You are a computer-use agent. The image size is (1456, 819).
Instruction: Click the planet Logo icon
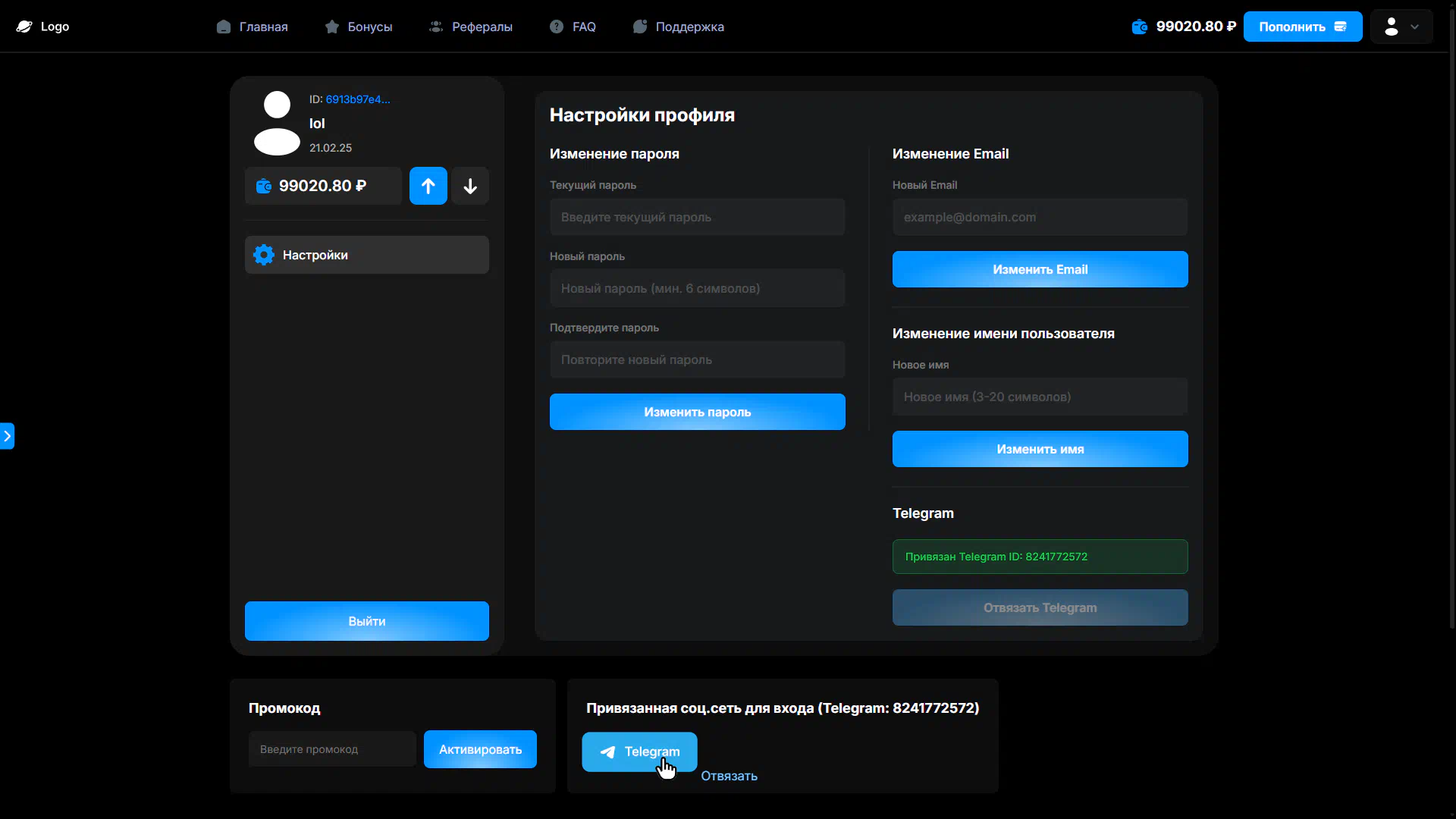click(24, 27)
